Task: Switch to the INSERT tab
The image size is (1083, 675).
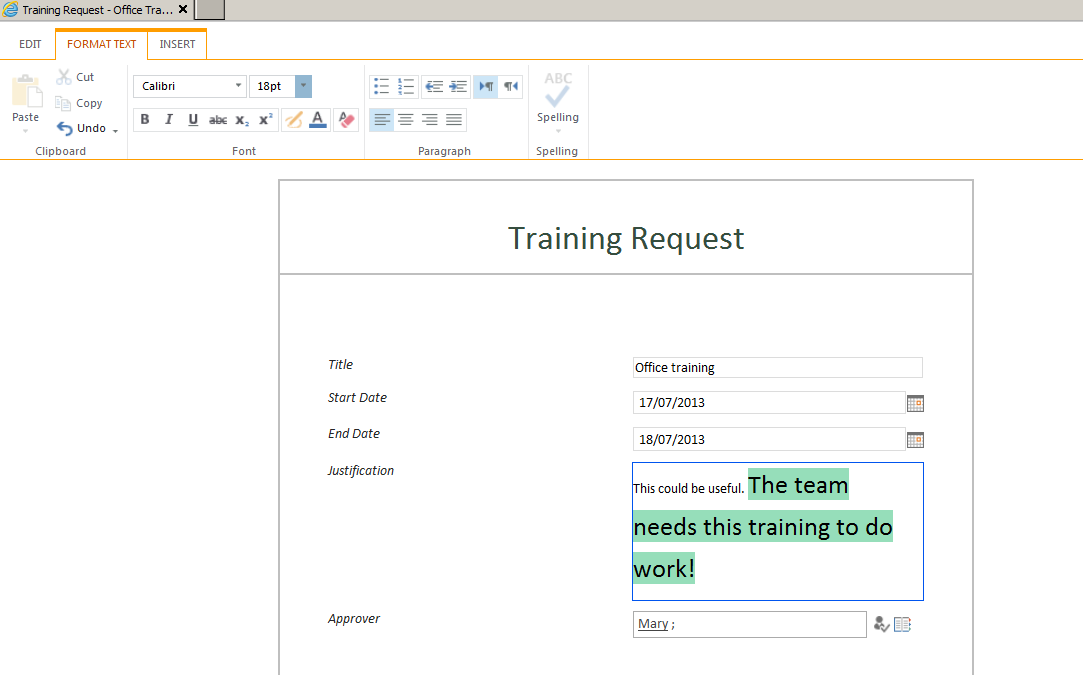Action: pos(177,44)
